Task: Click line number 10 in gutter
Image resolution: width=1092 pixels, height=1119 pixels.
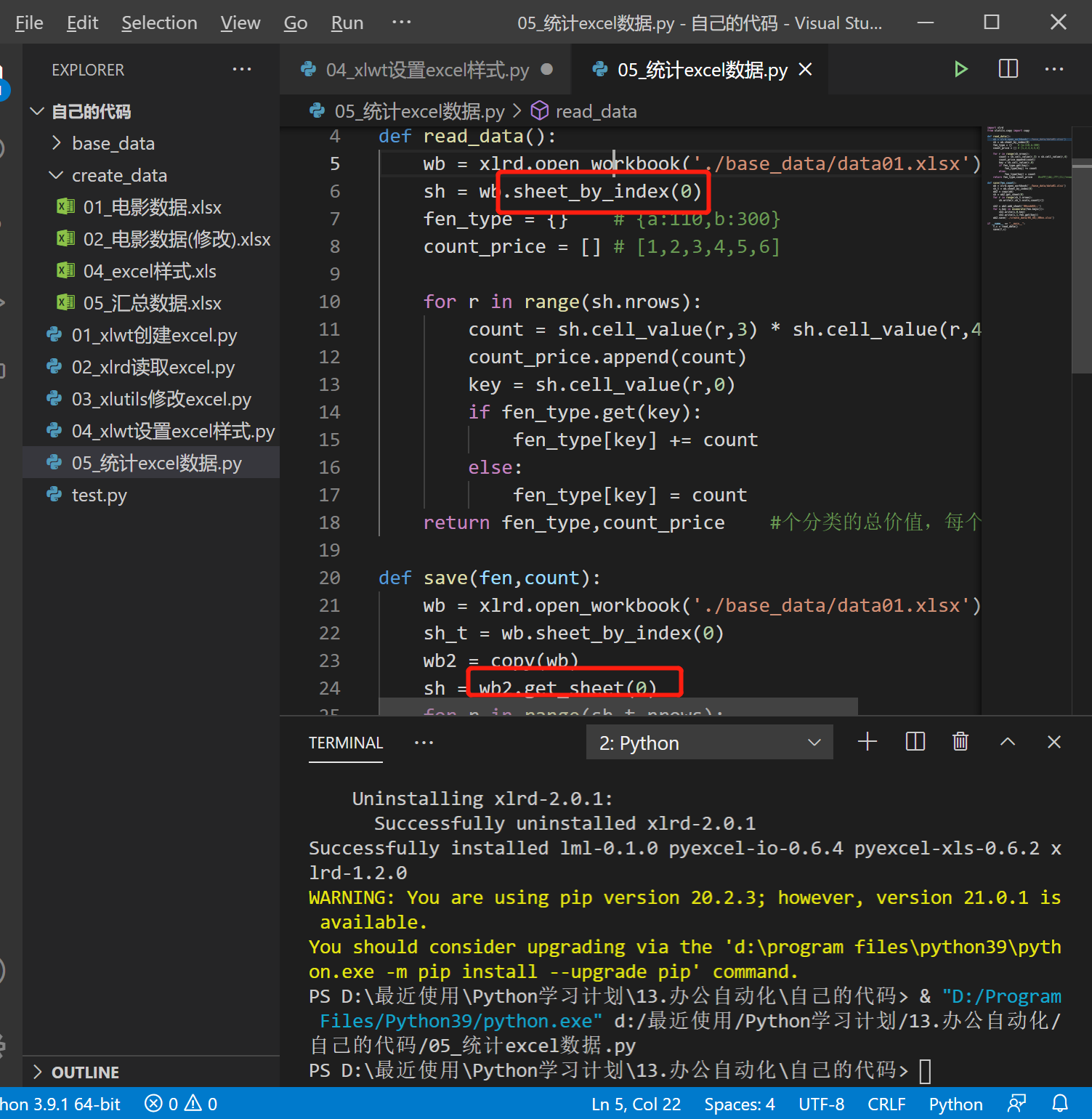Action: pos(329,302)
